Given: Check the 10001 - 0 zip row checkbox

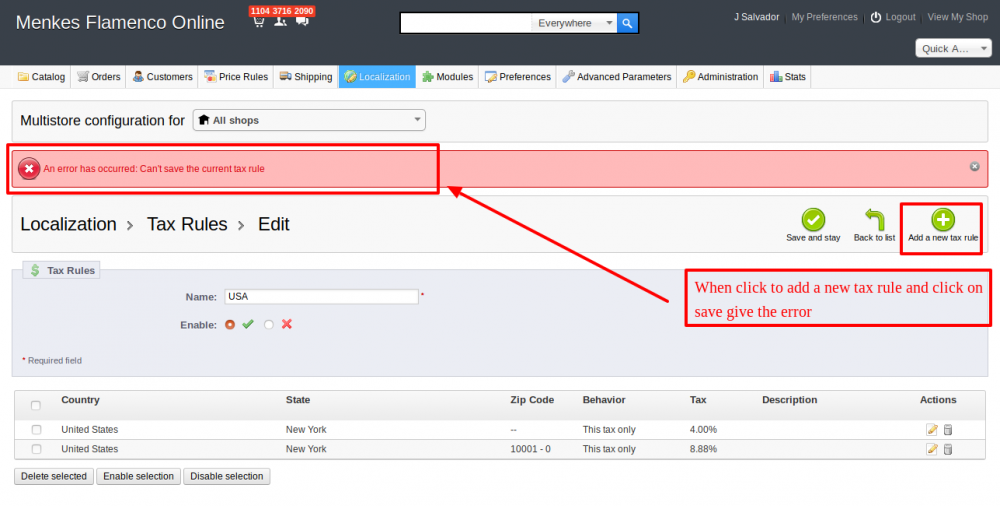Looking at the screenshot, I should [36, 449].
